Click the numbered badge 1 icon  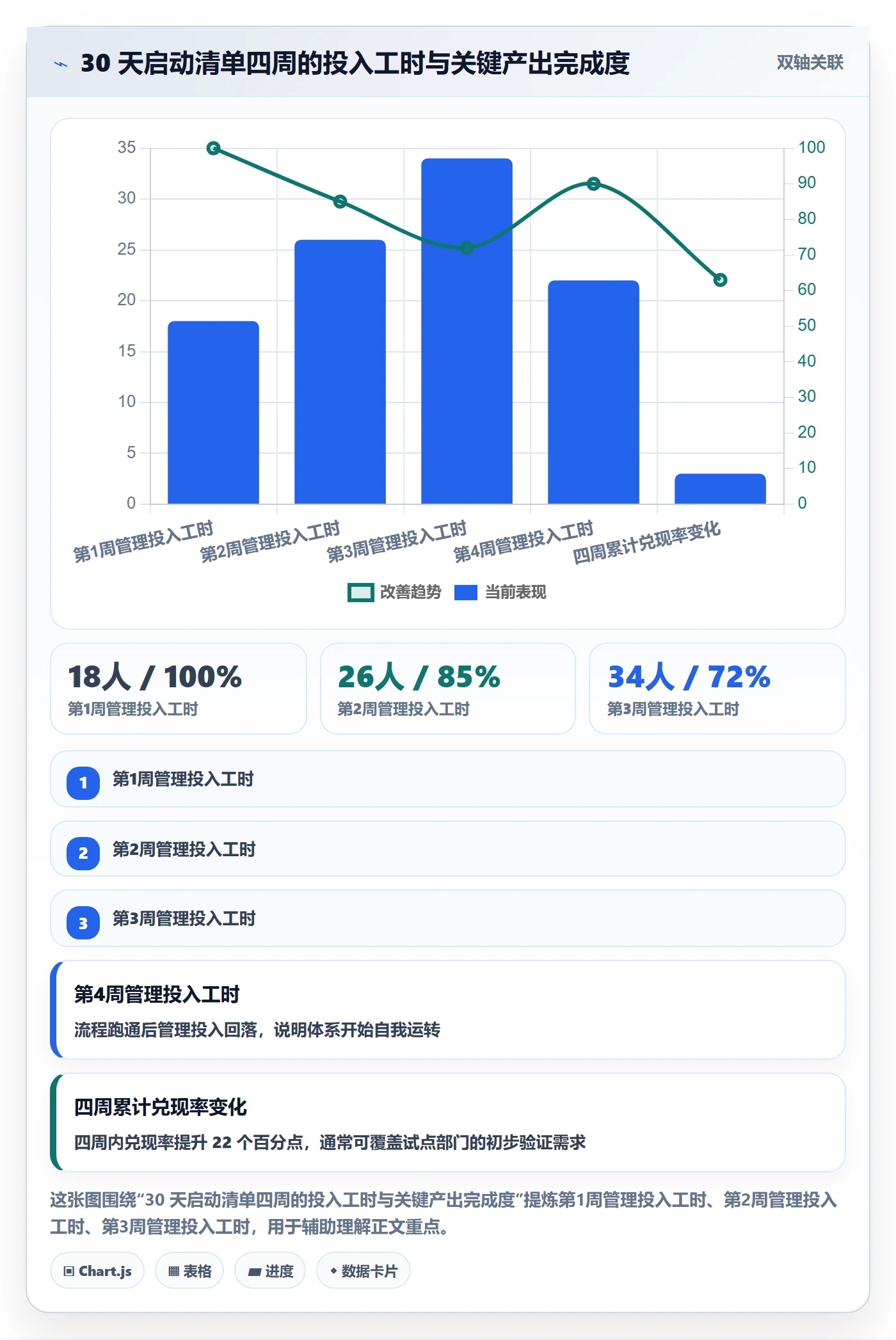pos(83,783)
